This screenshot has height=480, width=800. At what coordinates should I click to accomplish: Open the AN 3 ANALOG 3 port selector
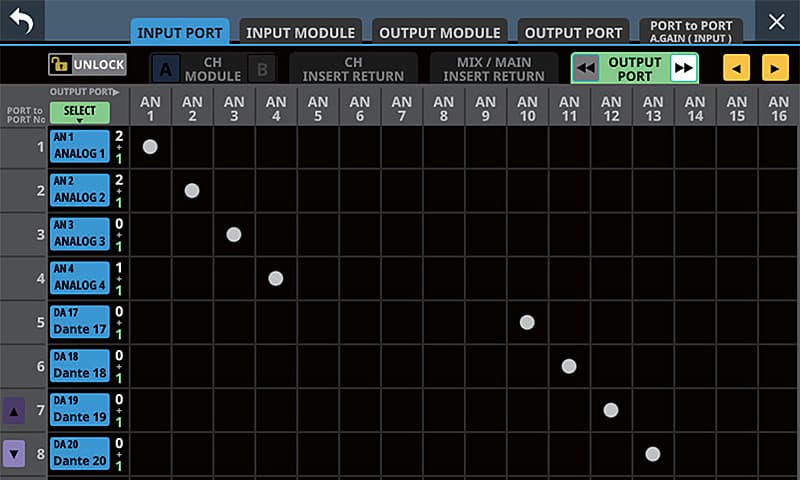click(x=79, y=235)
